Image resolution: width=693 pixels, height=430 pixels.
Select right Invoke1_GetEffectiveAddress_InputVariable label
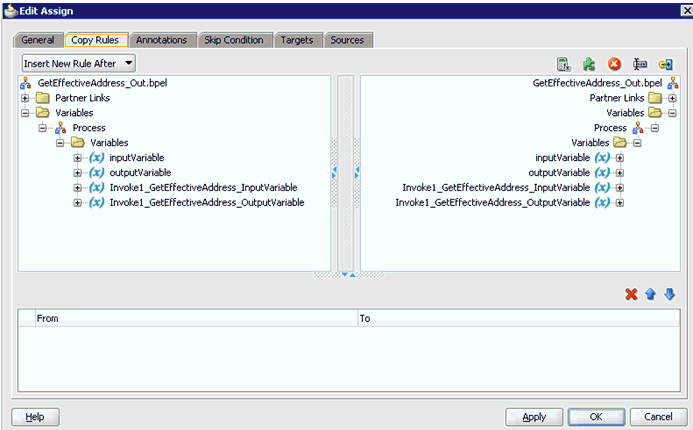click(x=496, y=187)
